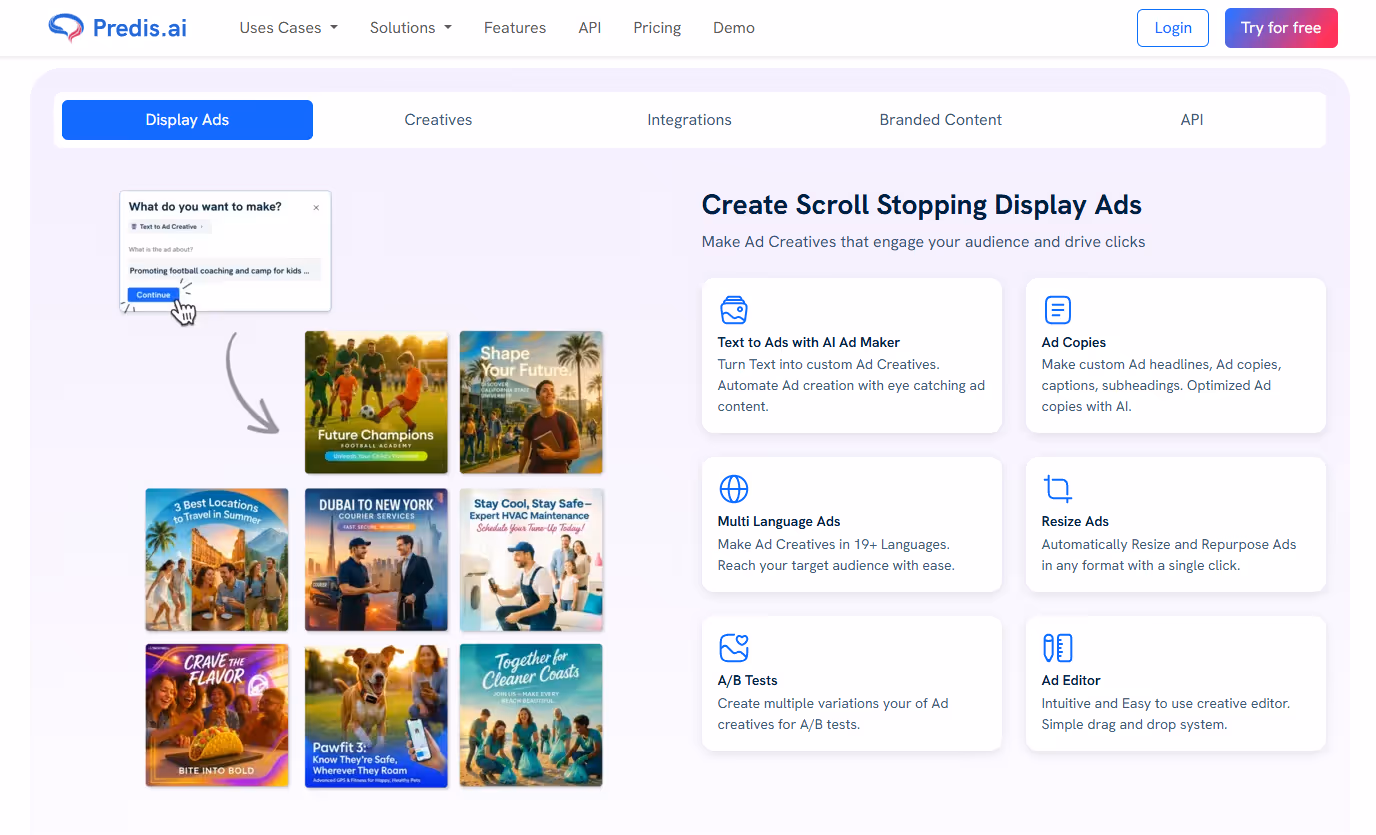Open the Together for Cleaner Coasts ad
Viewport: 1376px width, 835px height.
pos(531,715)
